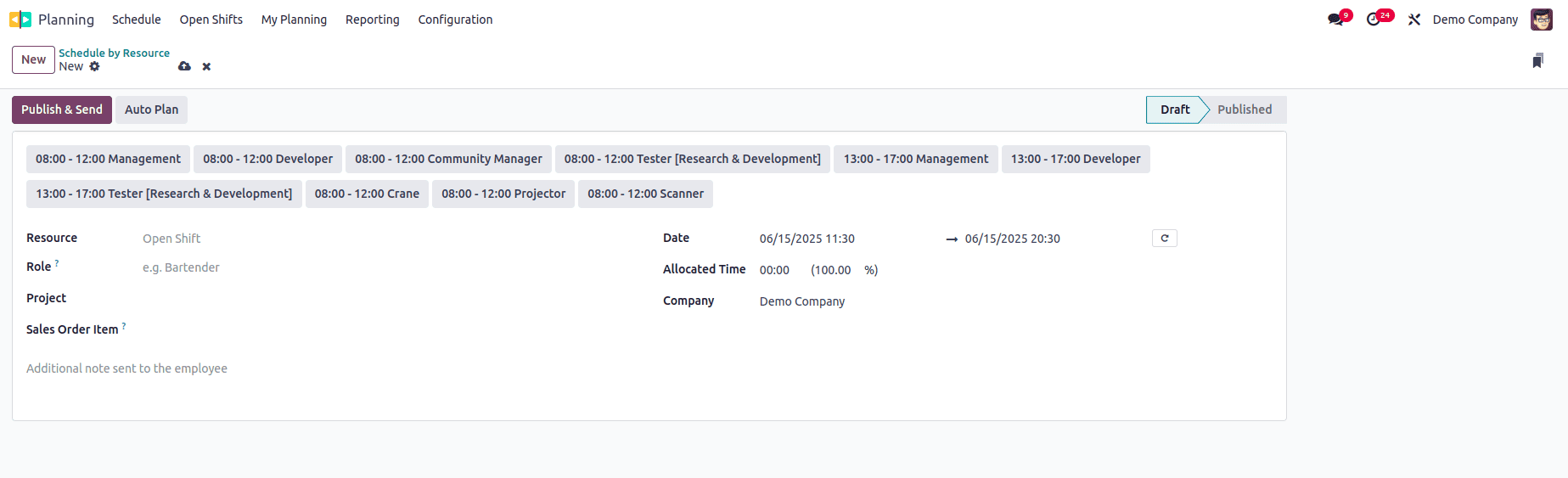1568x478 pixels.
Task: Click the repeat shift refresh icon
Action: click(1165, 239)
